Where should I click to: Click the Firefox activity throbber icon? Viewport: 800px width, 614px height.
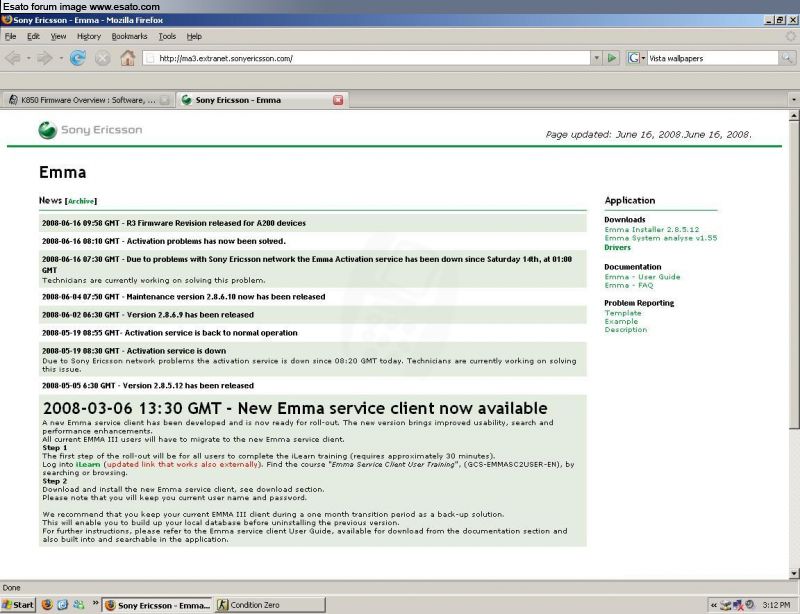coord(790,36)
